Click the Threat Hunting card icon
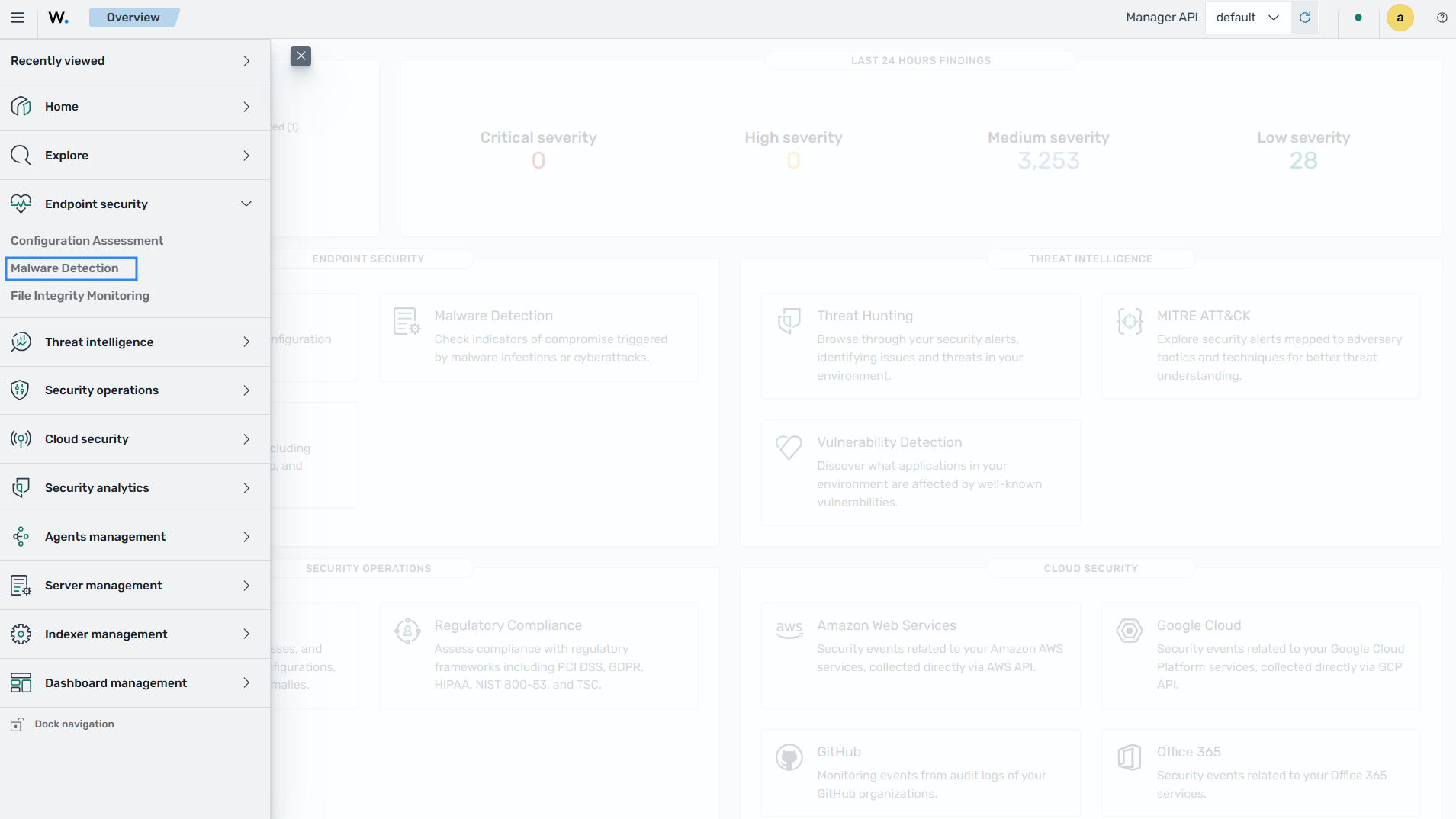The image size is (1456, 819). 789,321
